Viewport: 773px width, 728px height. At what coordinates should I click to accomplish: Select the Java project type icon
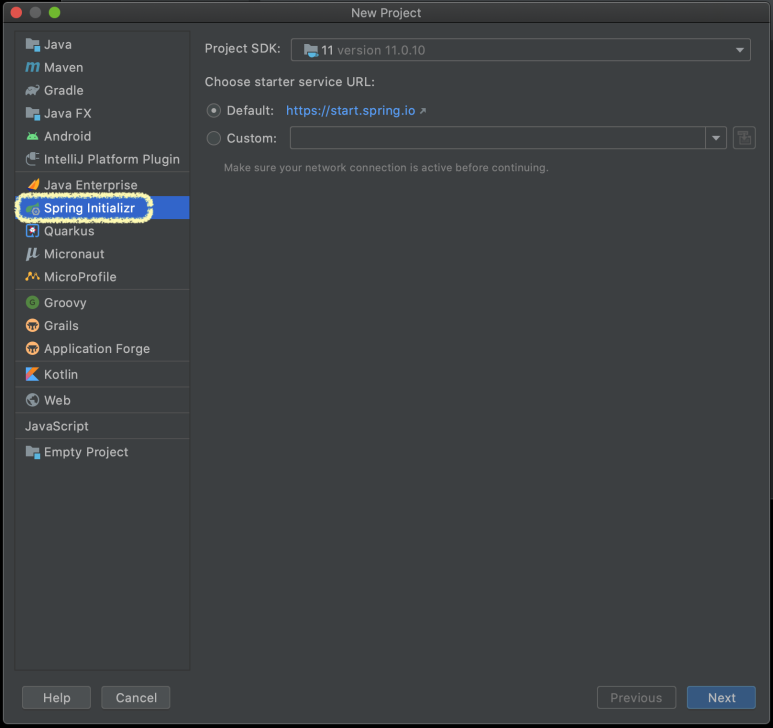(33, 44)
